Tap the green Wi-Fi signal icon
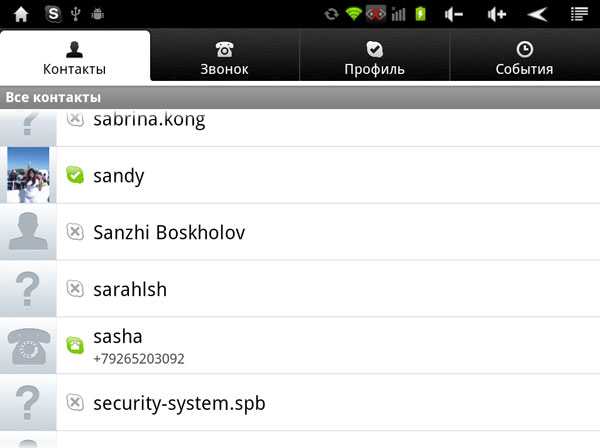The height and width of the screenshot is (448, 600). 354,15
